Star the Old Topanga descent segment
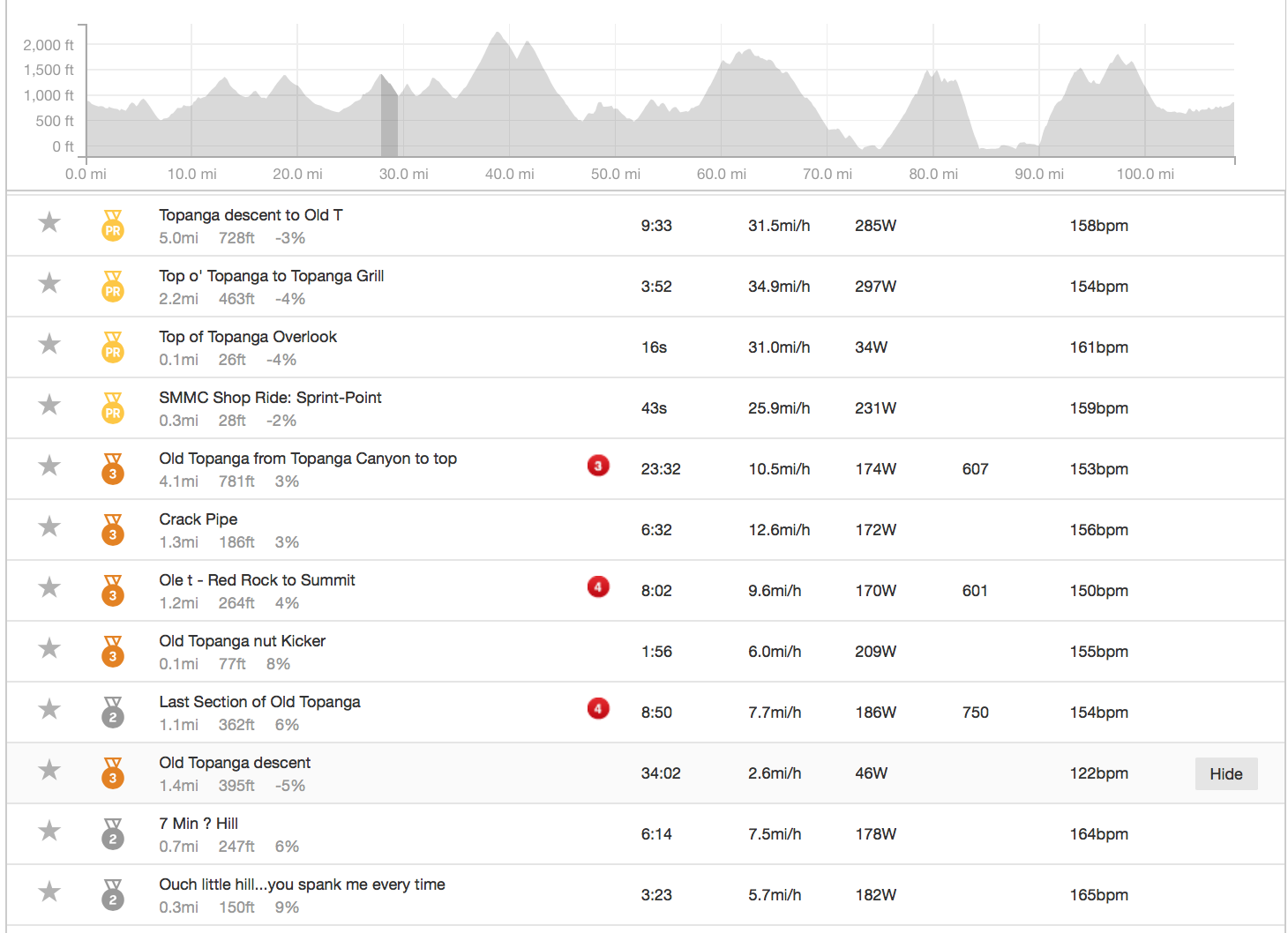The height and width of the screenshot is (933, 1288). click(49, 770)
